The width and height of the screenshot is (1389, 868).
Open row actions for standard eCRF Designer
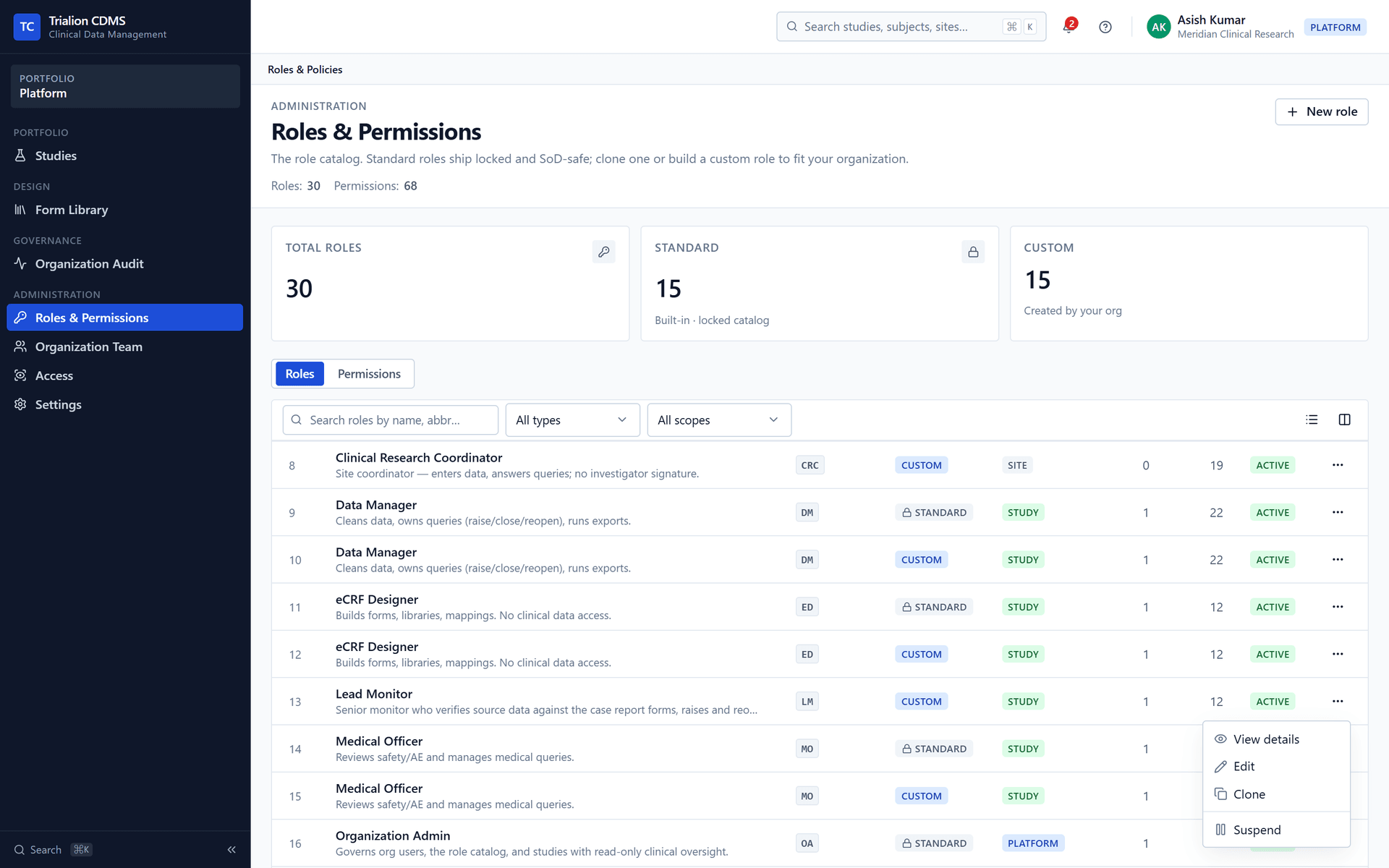pos(1338,607)
